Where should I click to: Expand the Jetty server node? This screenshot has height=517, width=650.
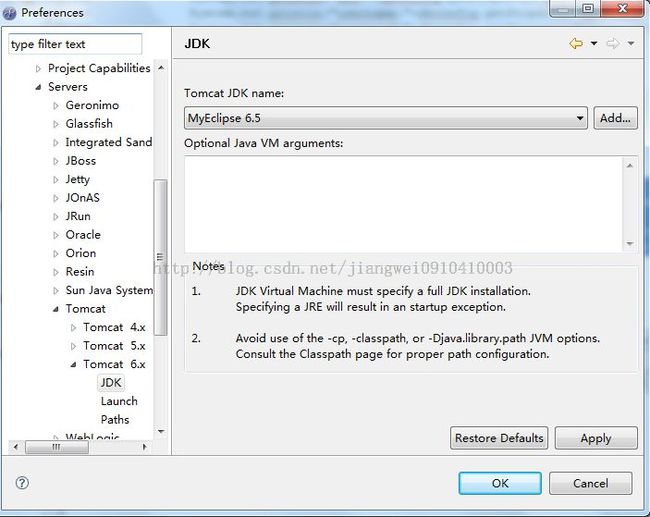click(56, 180)
